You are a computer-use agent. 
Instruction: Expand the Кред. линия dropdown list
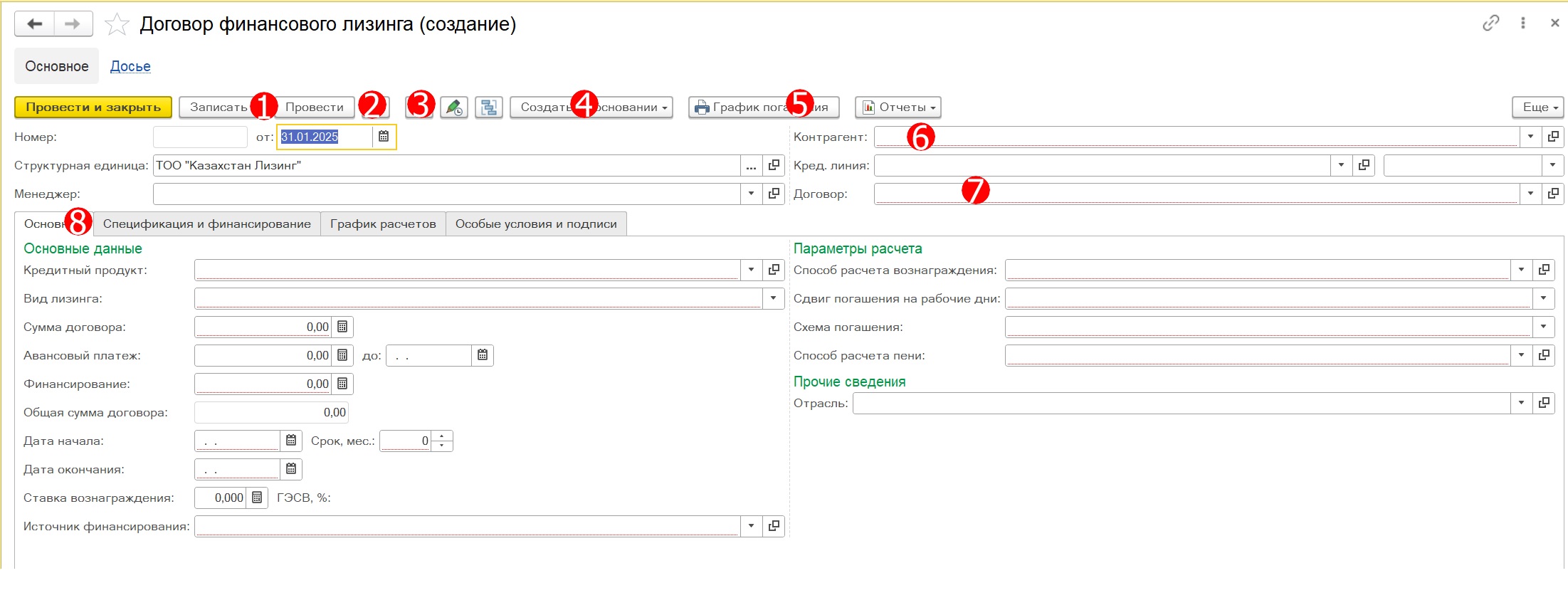pyautogui.click(x=1341, y=166)
